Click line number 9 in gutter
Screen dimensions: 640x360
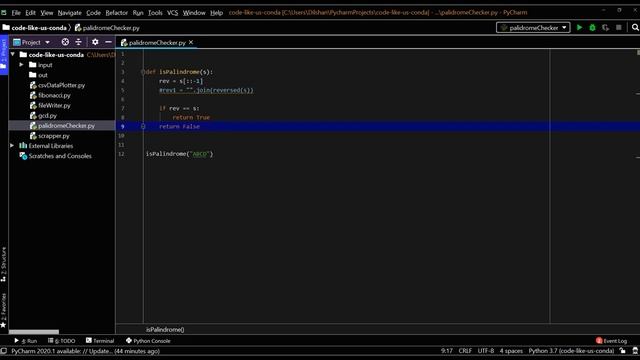click(122, 127)
